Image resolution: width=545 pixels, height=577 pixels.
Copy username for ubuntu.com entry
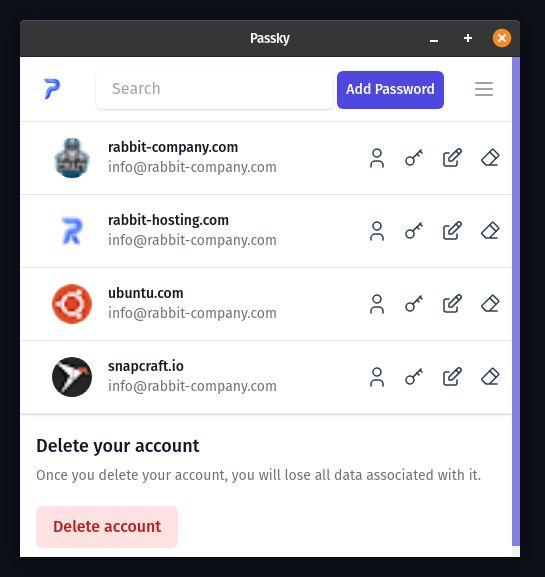pyautogui.click(x=376, y=304)
